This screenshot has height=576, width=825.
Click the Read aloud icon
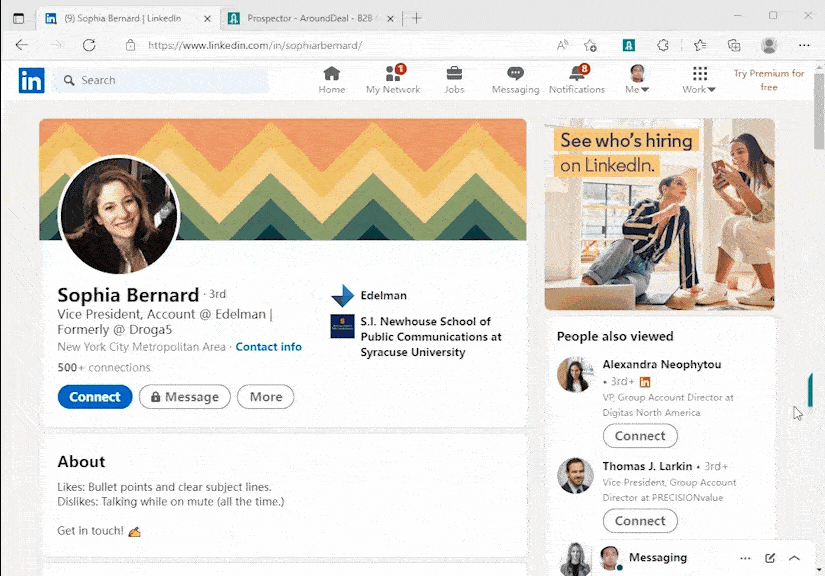(562, 45)
